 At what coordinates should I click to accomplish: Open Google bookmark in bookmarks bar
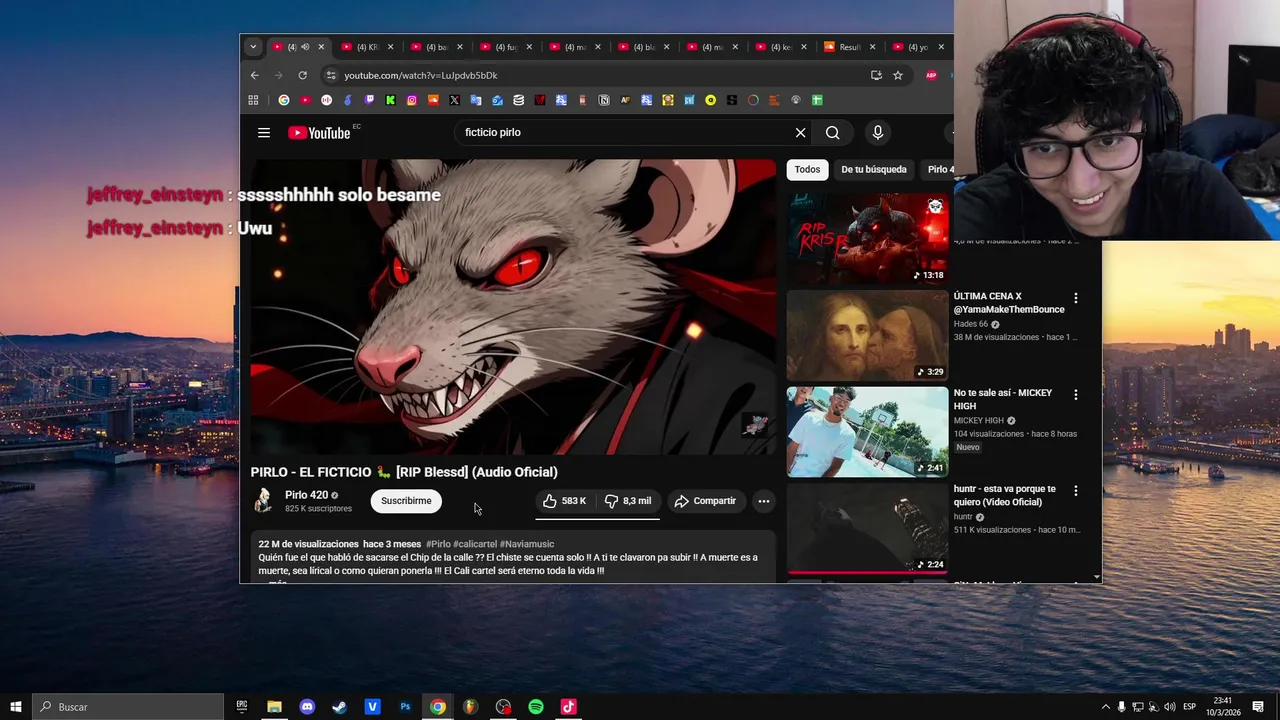[284, 100]
